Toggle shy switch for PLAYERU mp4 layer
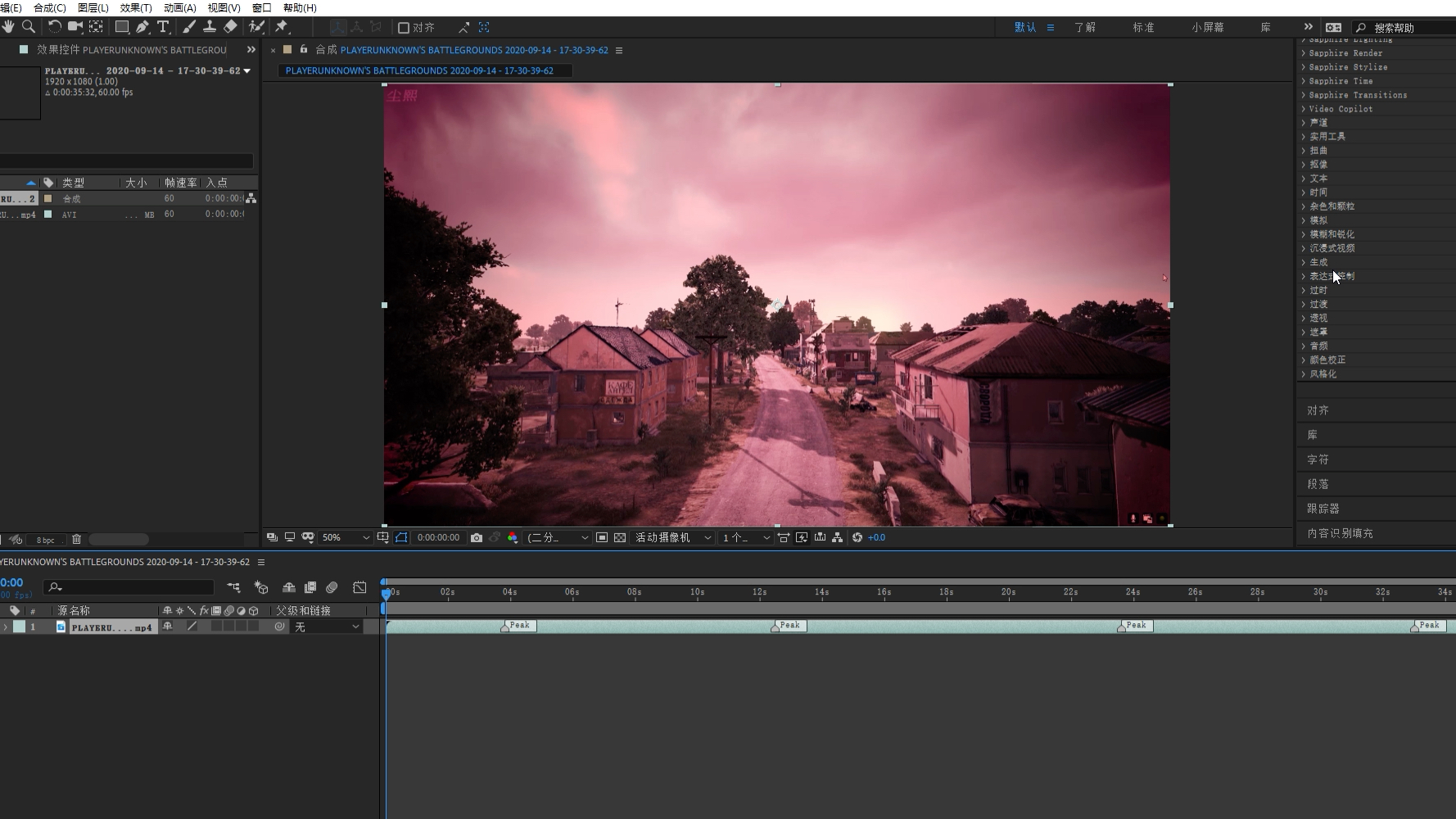This screenshot has width=1456, height=819. tap(168, 627)
